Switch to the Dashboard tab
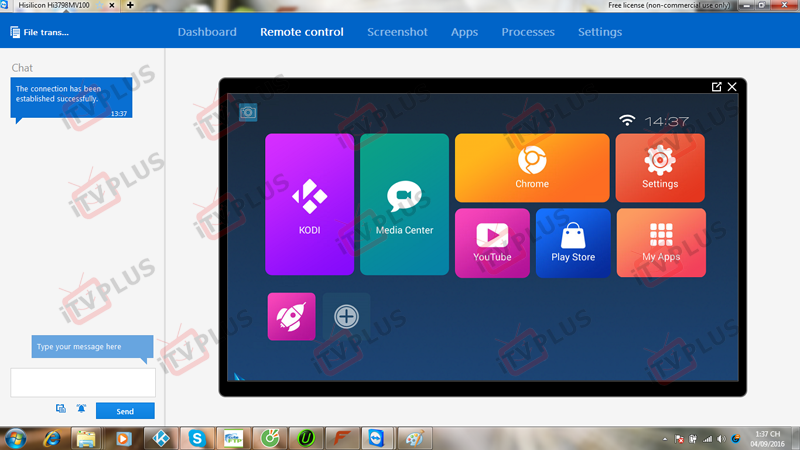Viewport: 800px width, 450px height. tap(207, 32)
